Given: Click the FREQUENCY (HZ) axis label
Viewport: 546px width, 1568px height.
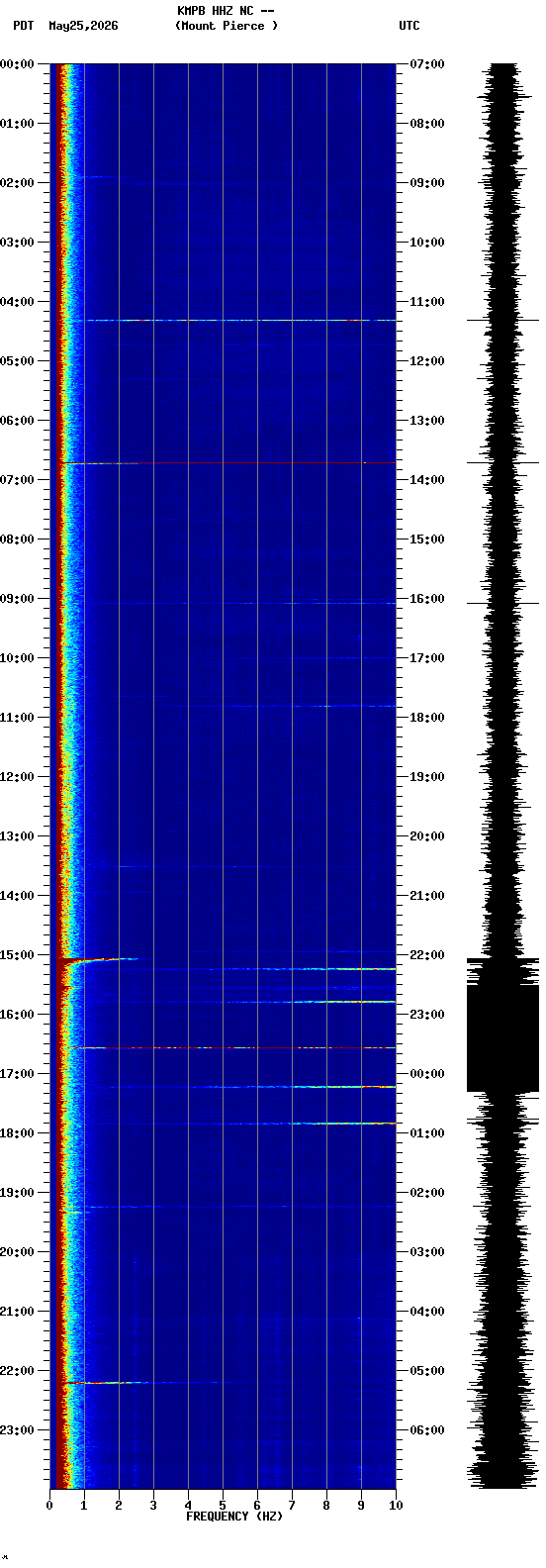Looking at the screenshot, I should click(x=234, y=1517).
